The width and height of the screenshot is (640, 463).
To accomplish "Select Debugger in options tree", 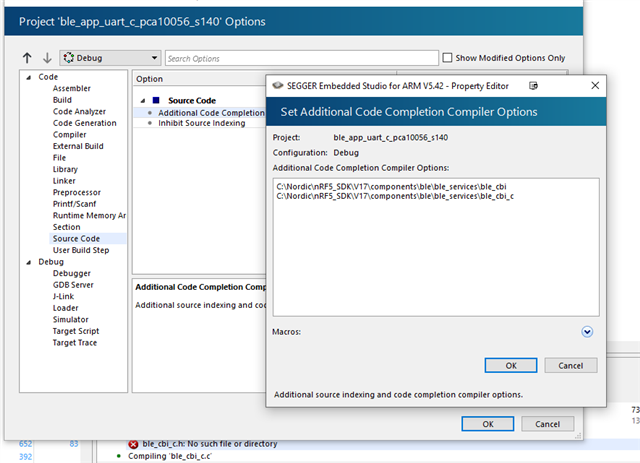I will [x=71, y=273].
